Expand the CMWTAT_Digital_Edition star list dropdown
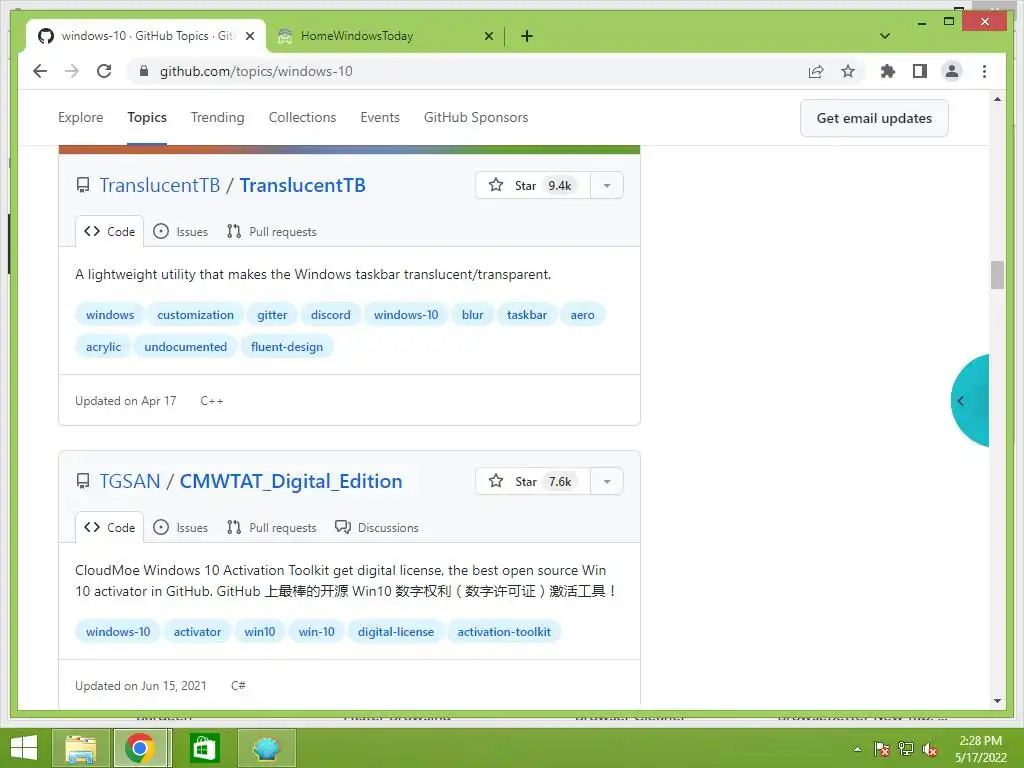This screenshot has width=1024, height=768. [607, 481]
